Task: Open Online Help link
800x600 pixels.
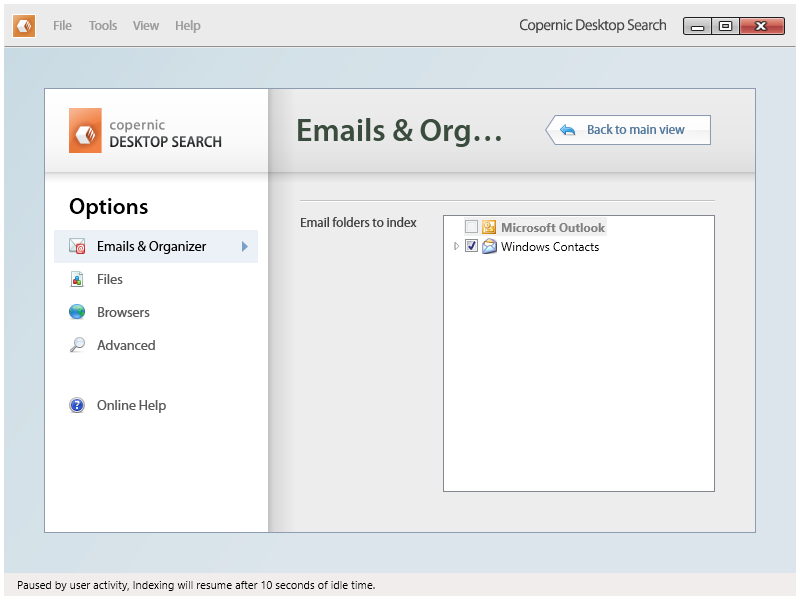Action: 131,405
